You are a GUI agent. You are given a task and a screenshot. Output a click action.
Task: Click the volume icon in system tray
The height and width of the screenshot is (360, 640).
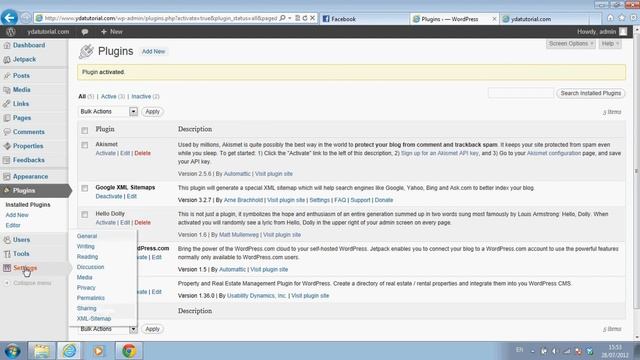555,351
